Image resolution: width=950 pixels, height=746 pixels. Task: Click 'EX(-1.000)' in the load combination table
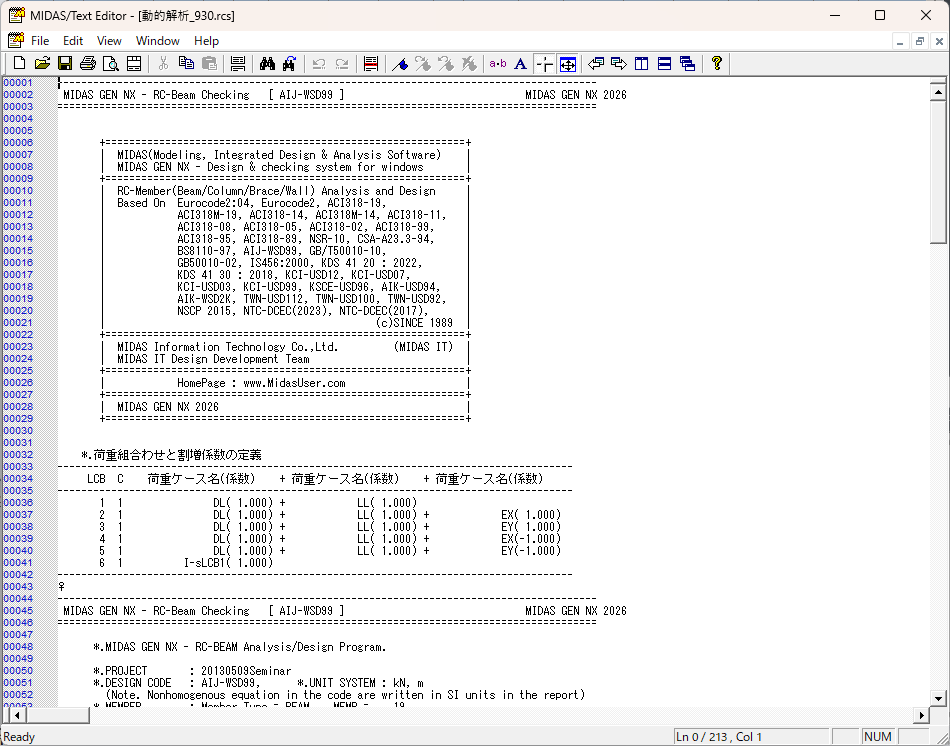(531, 539)
